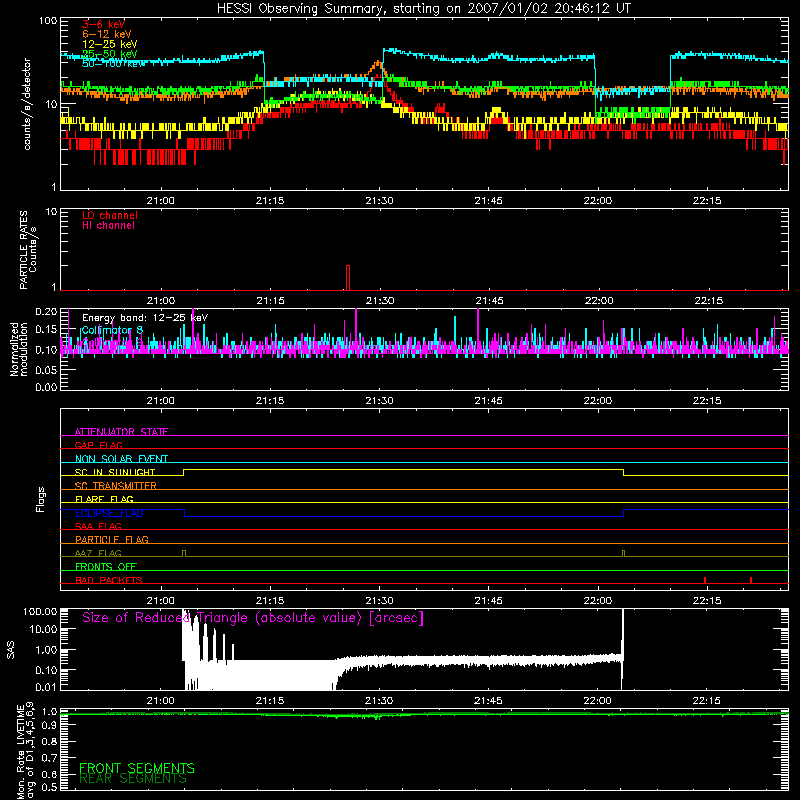Click the 0.9 label on livetime y-axis
This screenshot has width=800, height=800.
pos(50,726)
